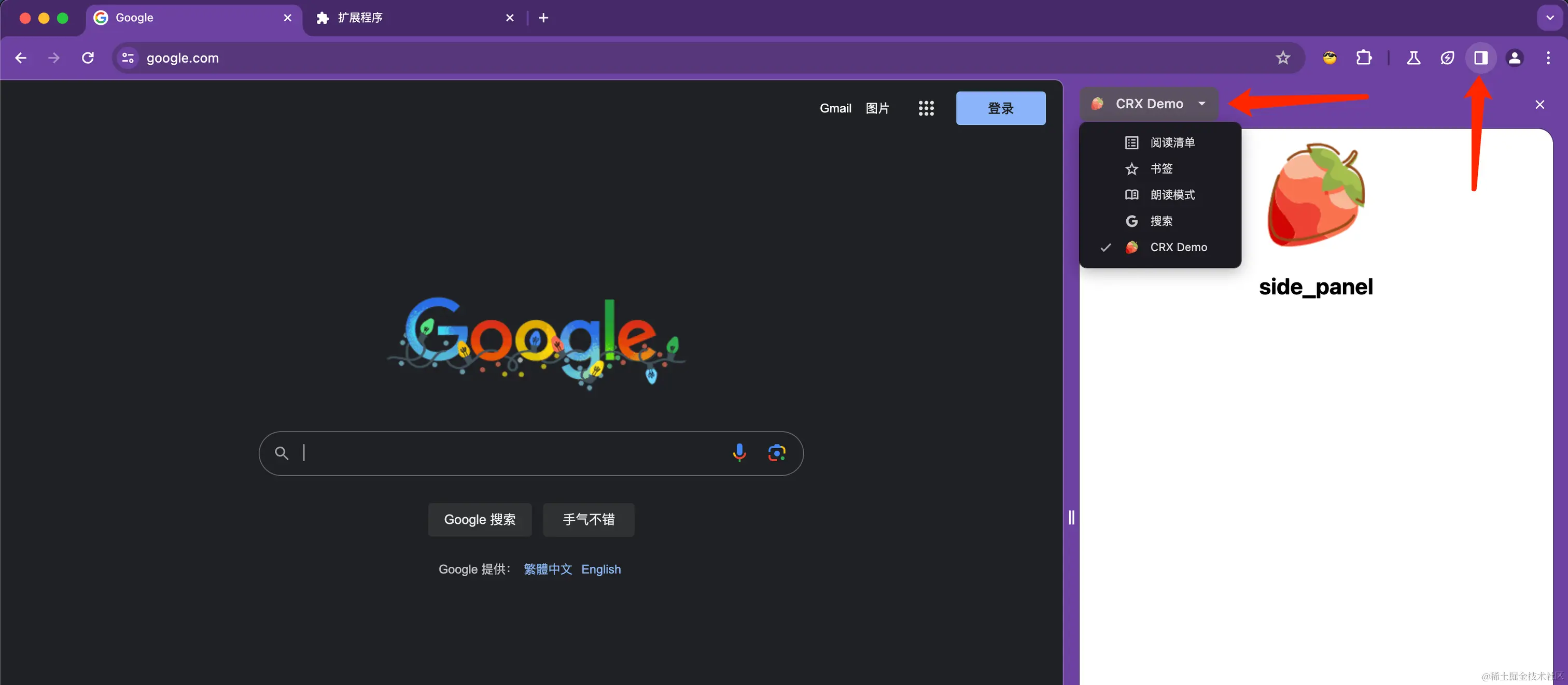The width and height of the screenshot is (1568, 685).
Task: Open the Extensions puzzle icon
Action: point(1364,58)
